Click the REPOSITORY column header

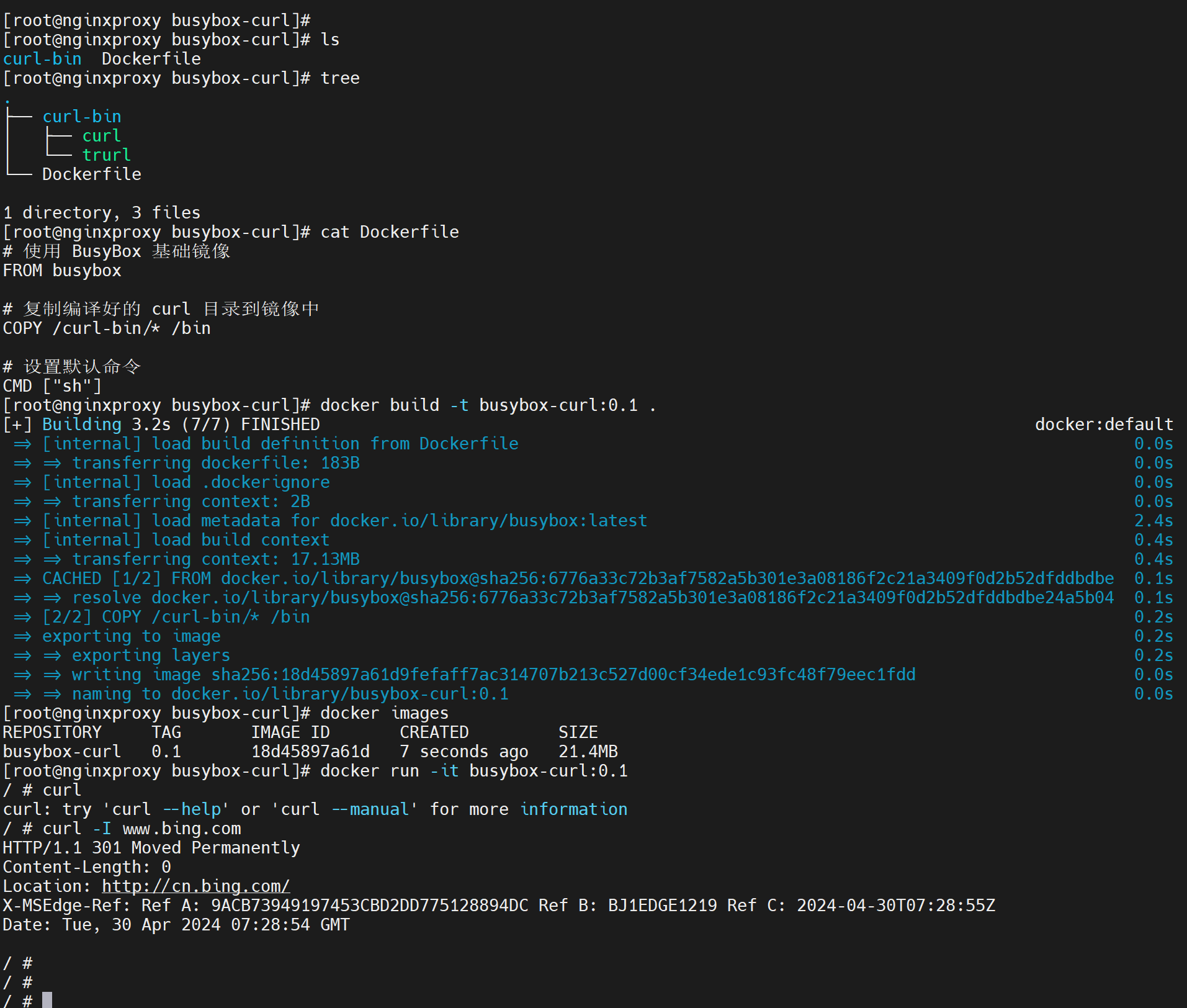pyautogui.click(x=52, y=732)
